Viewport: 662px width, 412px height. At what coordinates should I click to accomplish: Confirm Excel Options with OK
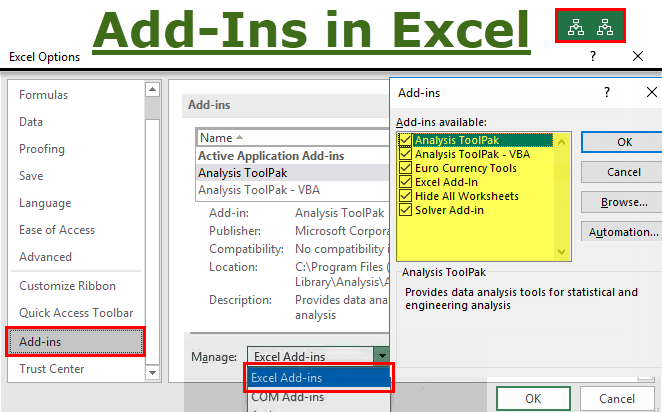[533, 398]
